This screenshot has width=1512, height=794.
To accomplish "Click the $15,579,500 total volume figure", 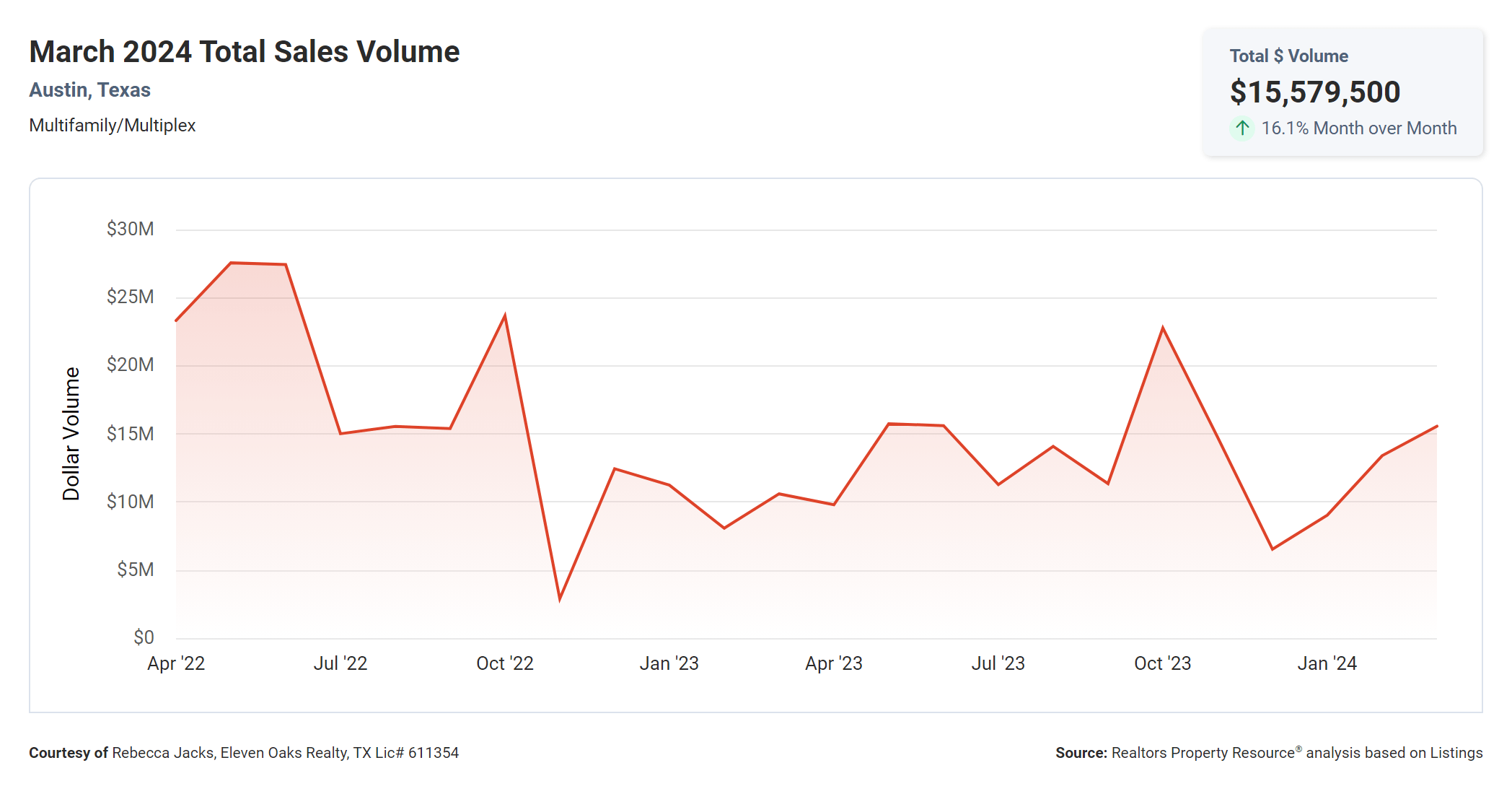I will click(x=1314, y=92).
